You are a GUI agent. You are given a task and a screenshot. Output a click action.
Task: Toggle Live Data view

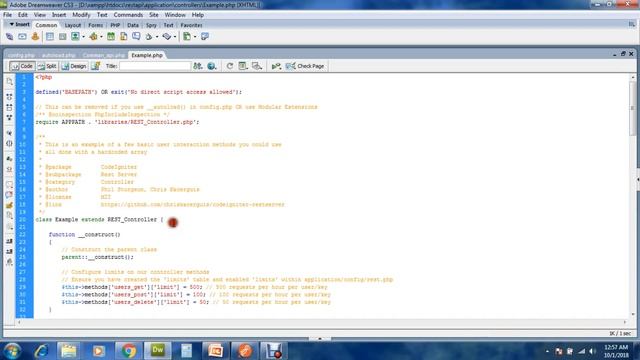click(96, 66)
